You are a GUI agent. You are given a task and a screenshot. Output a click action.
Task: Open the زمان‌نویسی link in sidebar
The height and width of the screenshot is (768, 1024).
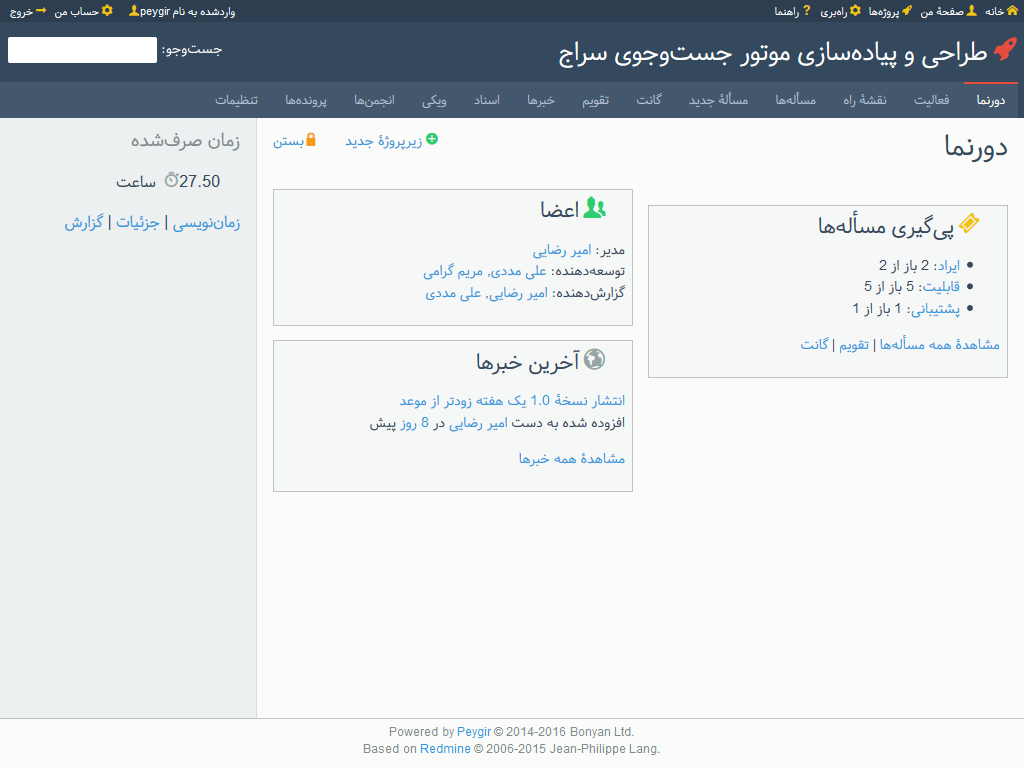tap(207, 223)
